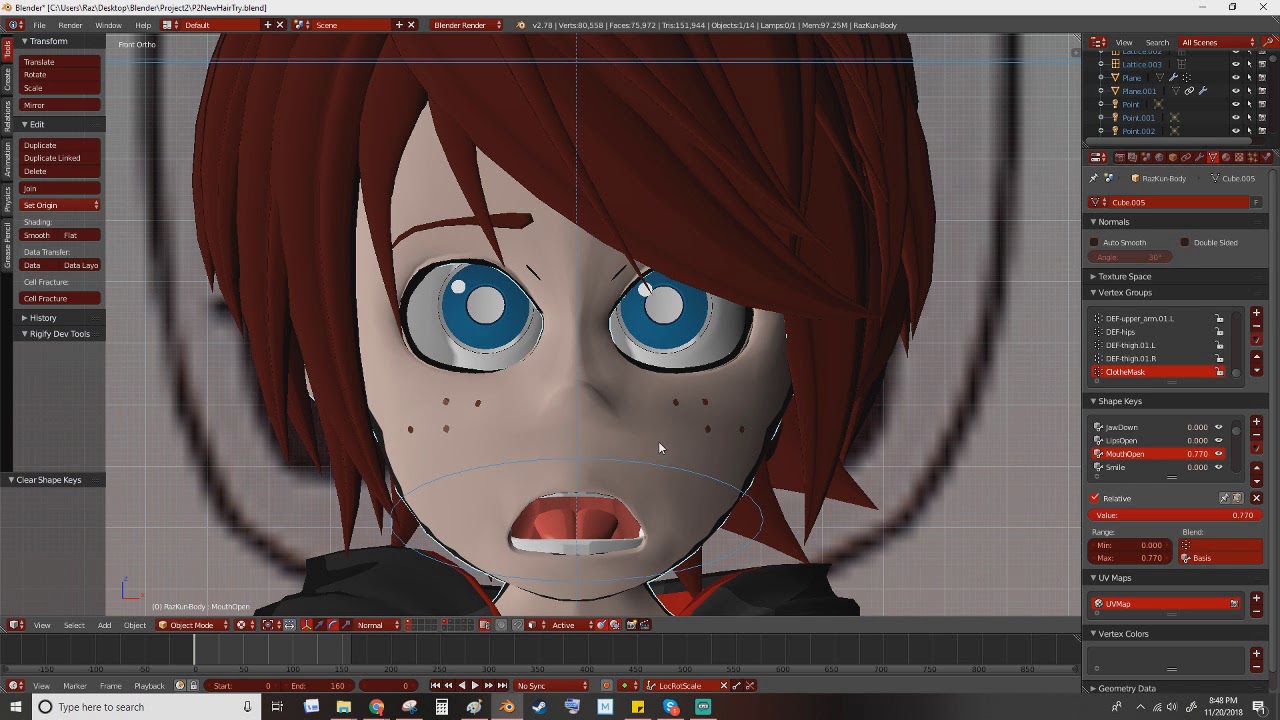
Task: Click the Join button
Action: pyautogui.click(x=61, y=188)
